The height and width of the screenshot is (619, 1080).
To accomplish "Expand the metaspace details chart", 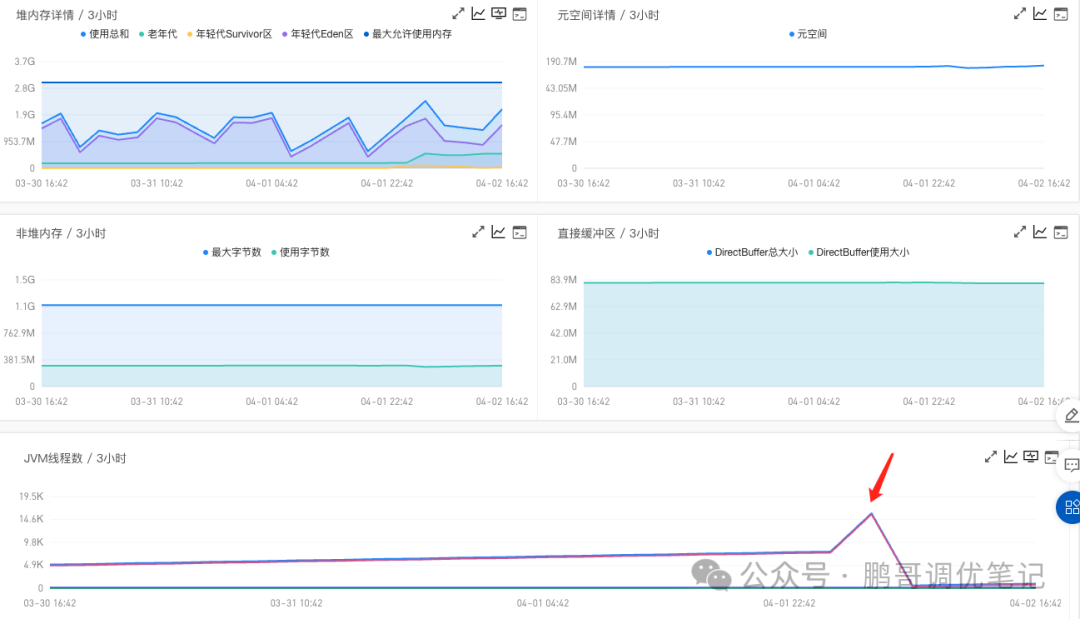I will tap(1019, 14).
